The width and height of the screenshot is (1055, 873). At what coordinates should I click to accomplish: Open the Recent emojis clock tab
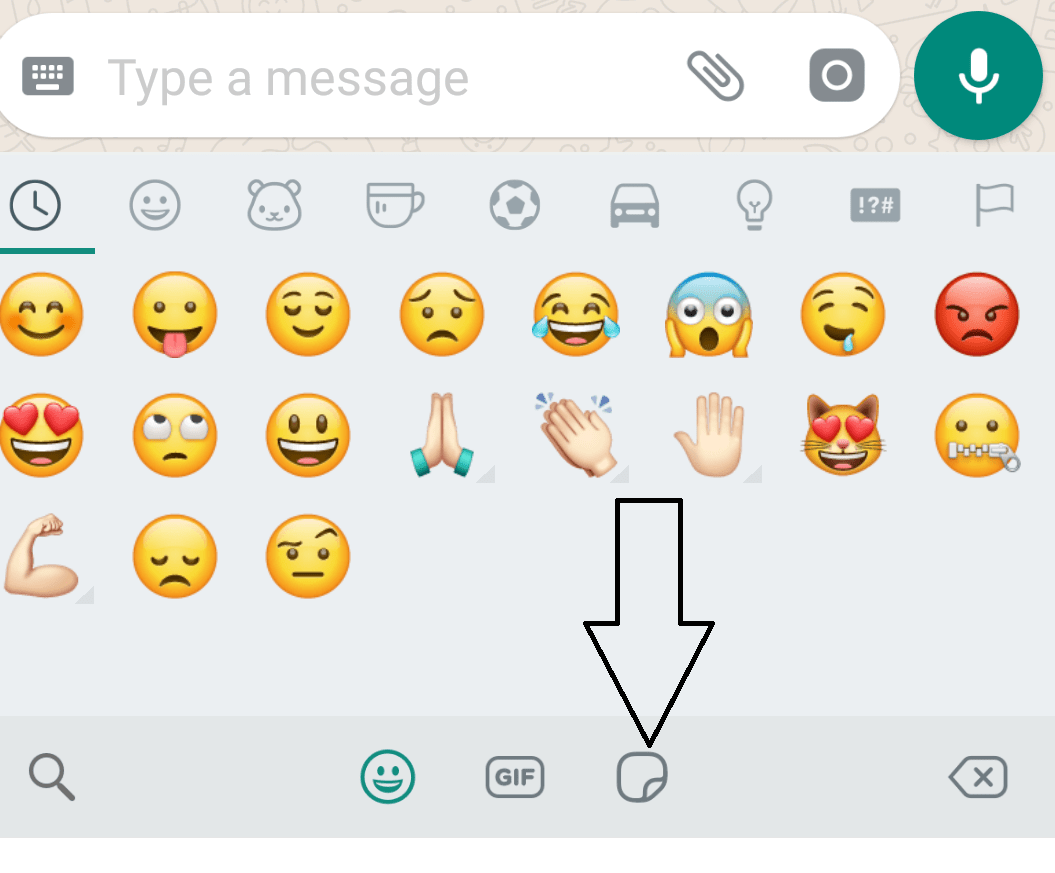(35, 205)
